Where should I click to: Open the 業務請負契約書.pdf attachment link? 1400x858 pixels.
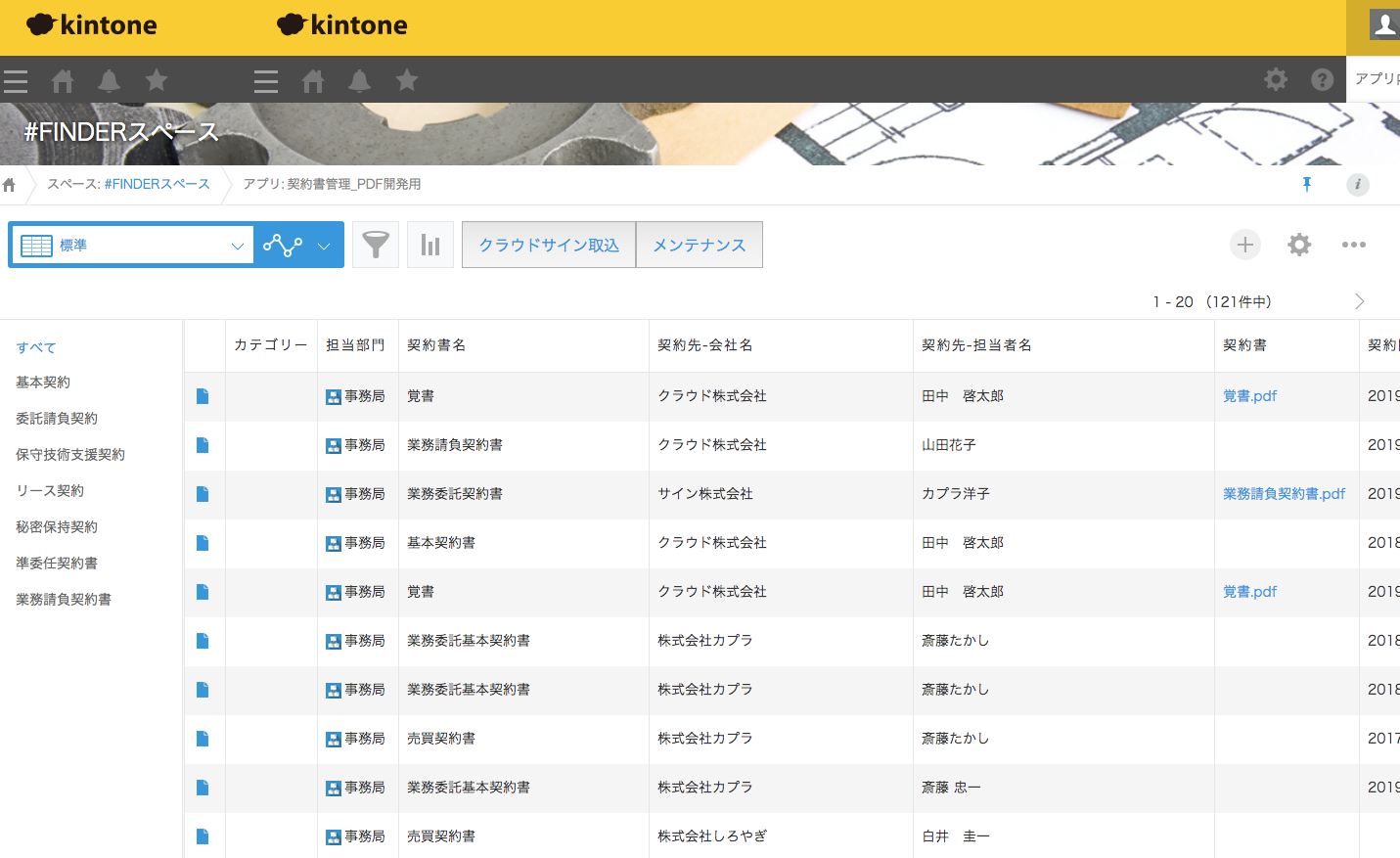[1284, 494]
